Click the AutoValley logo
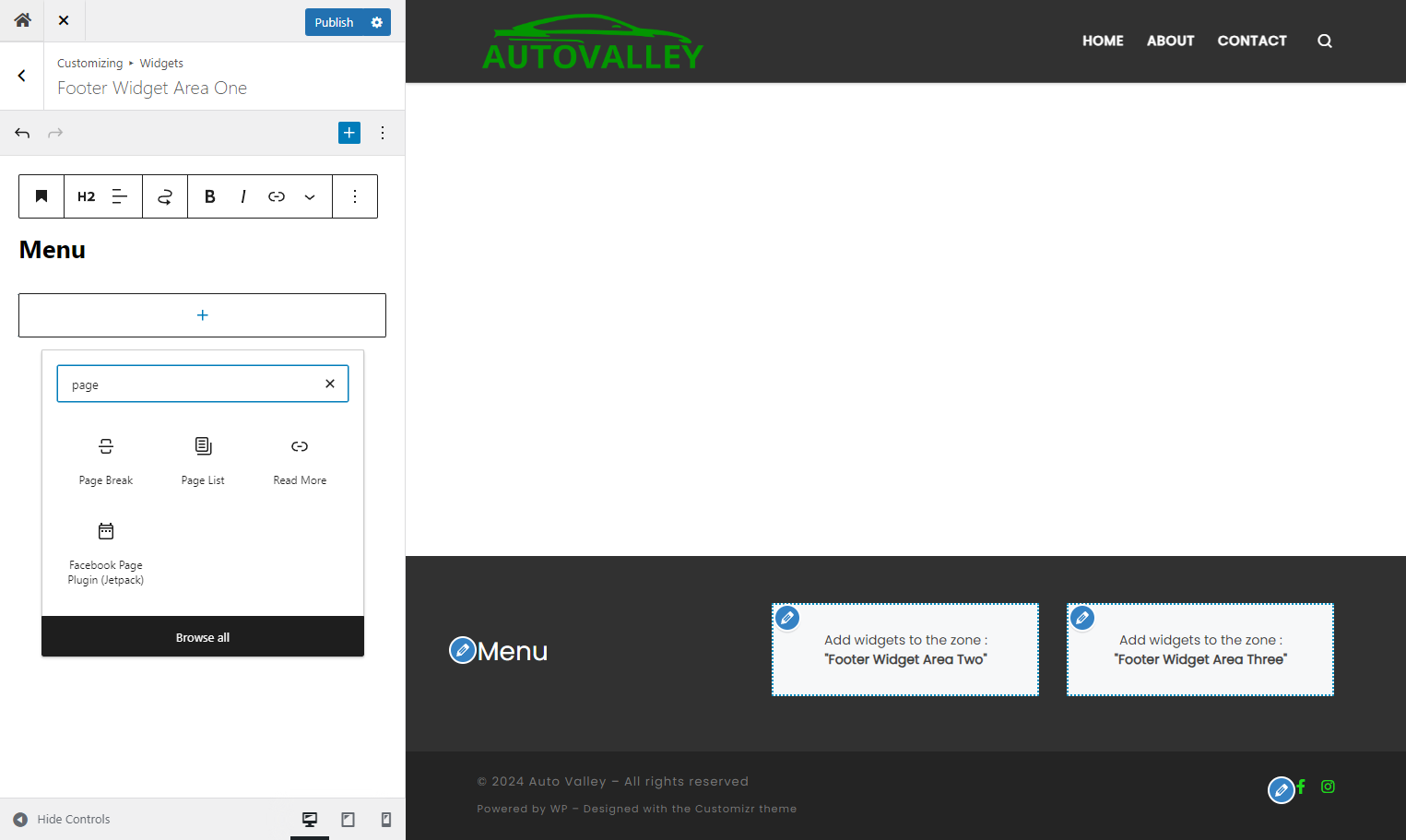This screenshot has width=1406, height=840. click(593, 42)
